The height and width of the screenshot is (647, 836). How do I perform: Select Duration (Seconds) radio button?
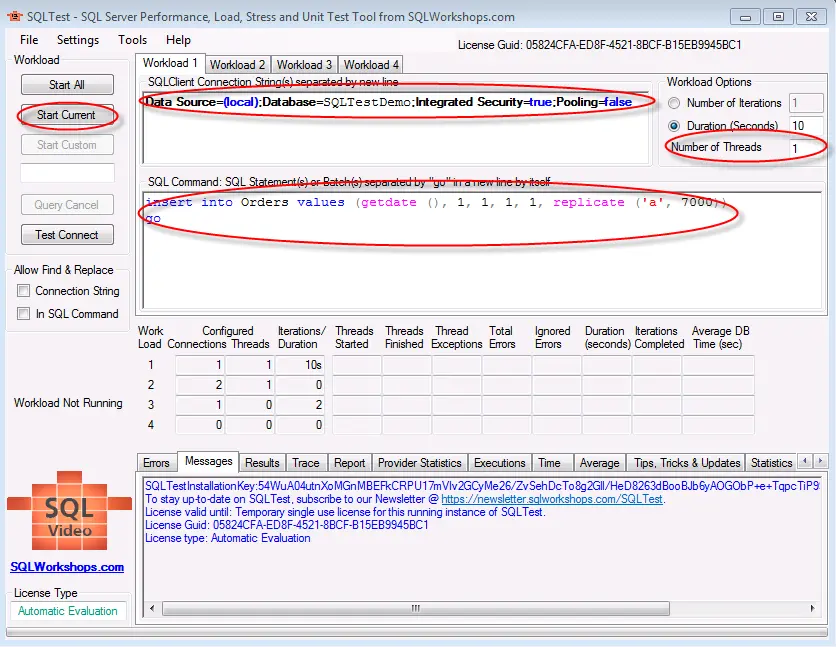(x=674, y=126)
